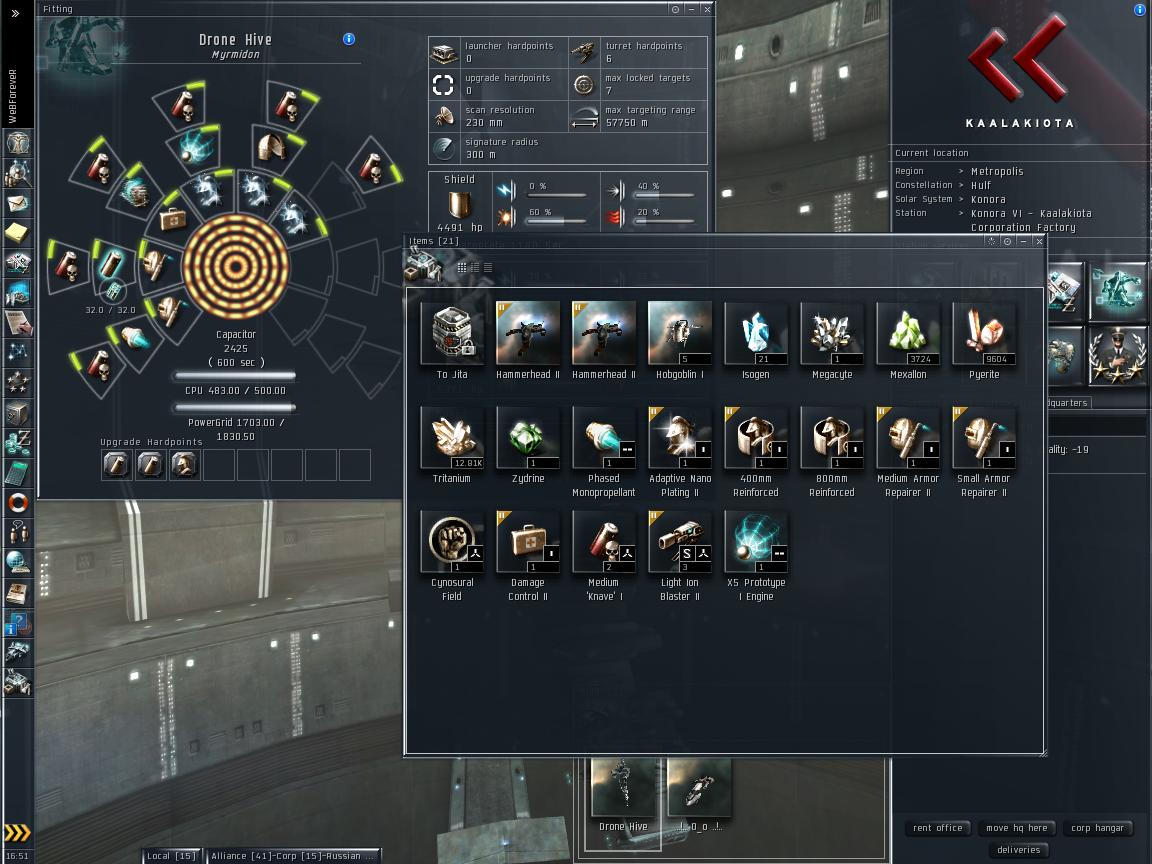Click the Hulf constellation link
Screen dimensions: 1152x864
(x=981, y=185)
